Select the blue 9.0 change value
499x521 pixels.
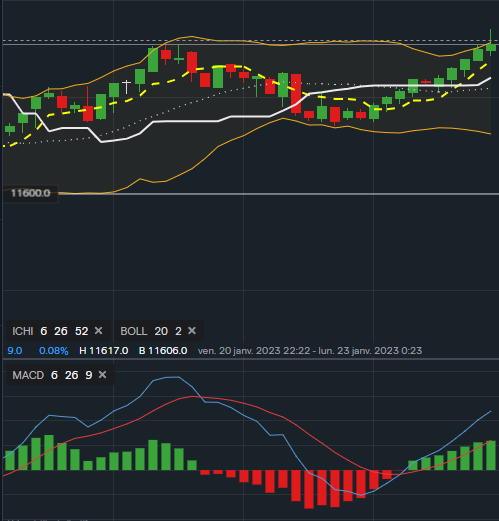click(x=15, y=351)
